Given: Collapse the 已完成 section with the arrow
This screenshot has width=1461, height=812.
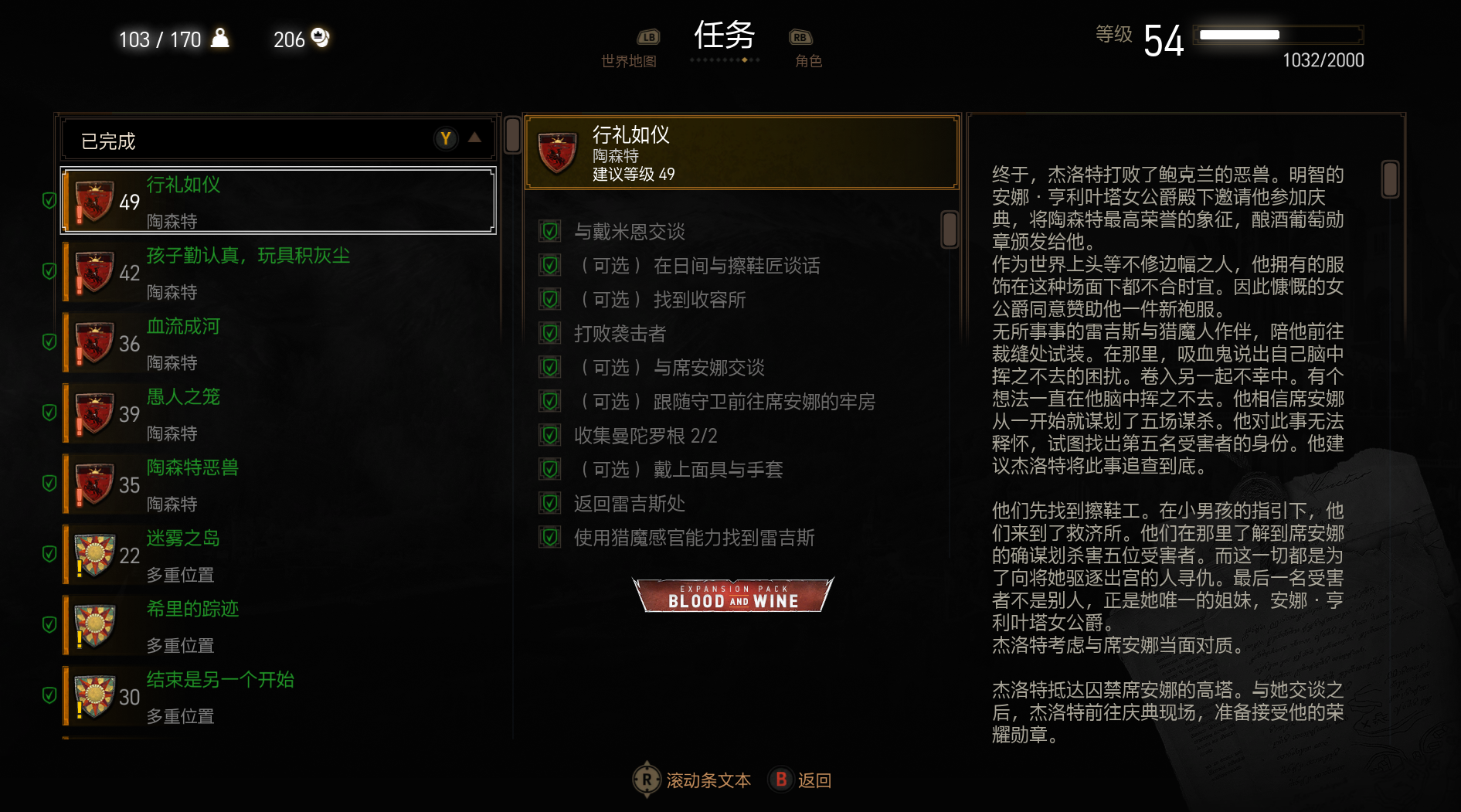Looking at the screenshot, I should click(474, 138).
